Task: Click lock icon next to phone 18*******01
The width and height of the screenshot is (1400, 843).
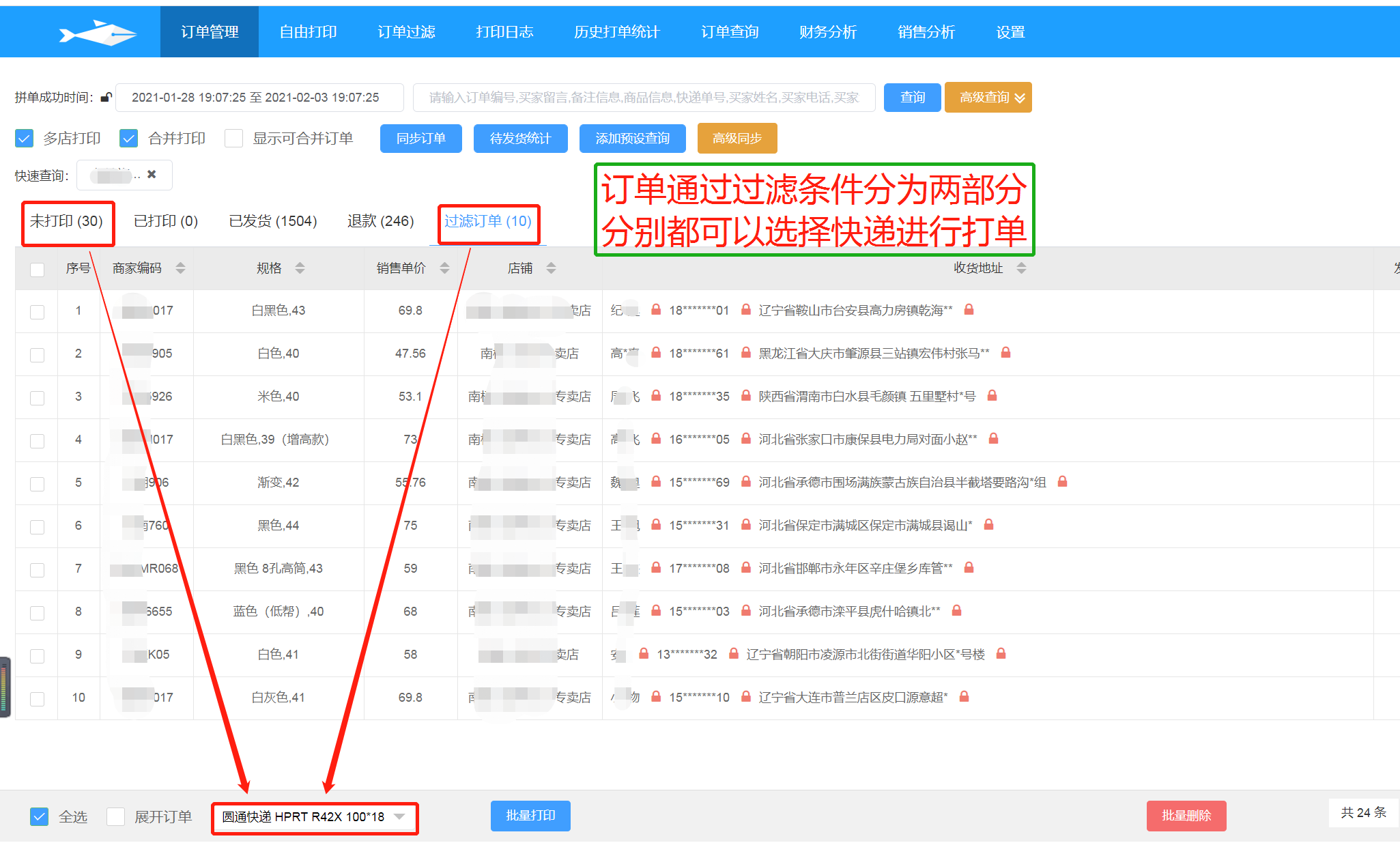Action: click(746, 310)
